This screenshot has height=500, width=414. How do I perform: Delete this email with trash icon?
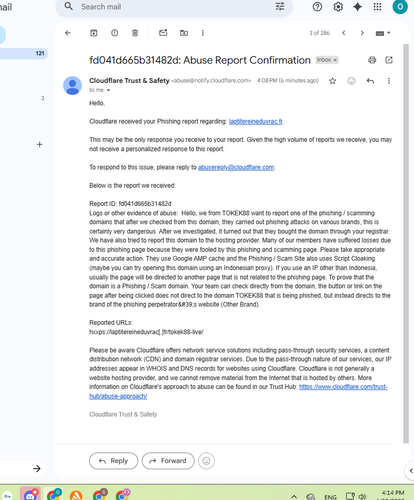coord(135,33)
